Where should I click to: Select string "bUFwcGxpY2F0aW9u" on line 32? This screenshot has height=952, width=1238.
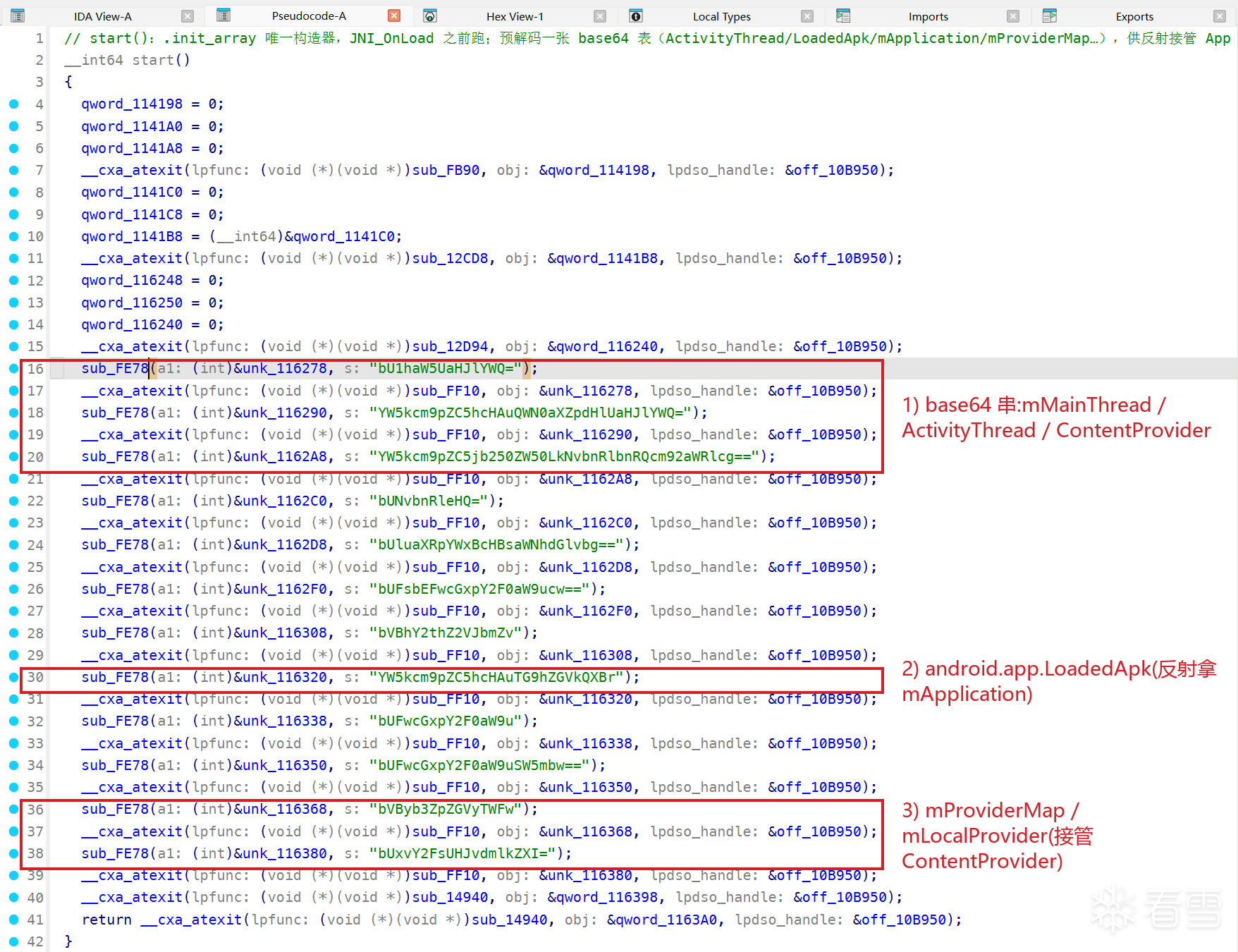pos(446,721)
